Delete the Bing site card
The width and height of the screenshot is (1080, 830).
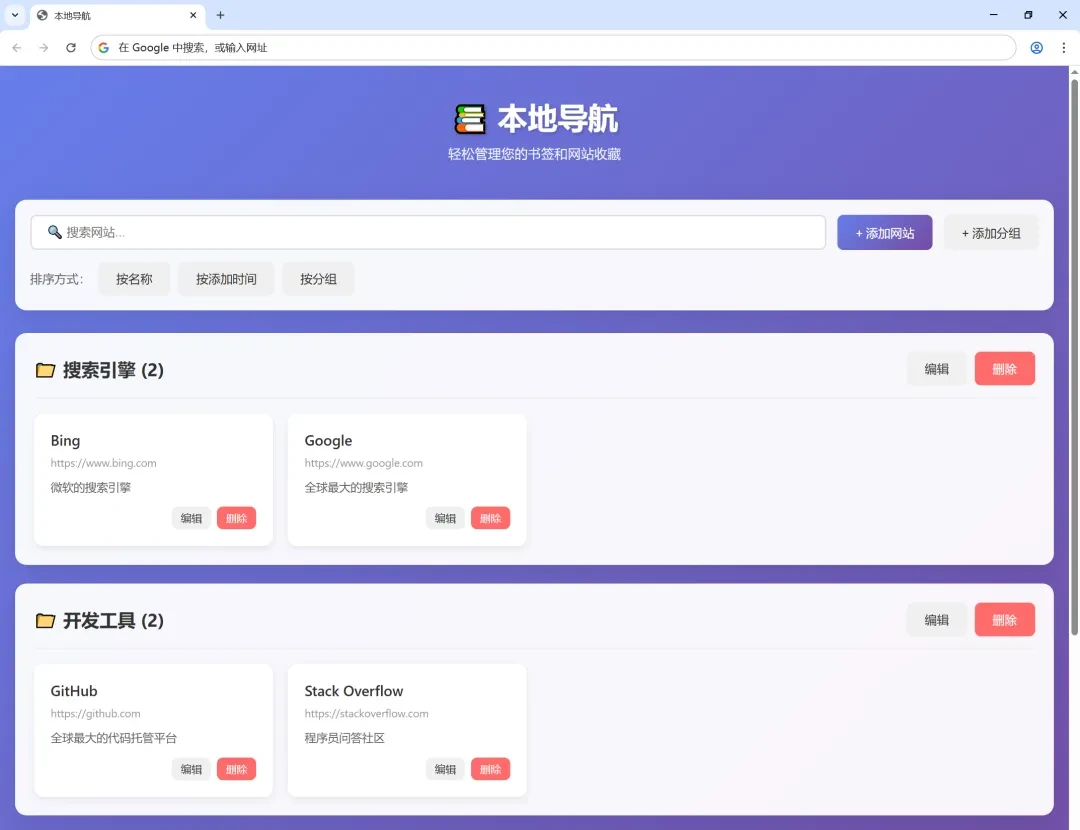(x=236, y=518)
